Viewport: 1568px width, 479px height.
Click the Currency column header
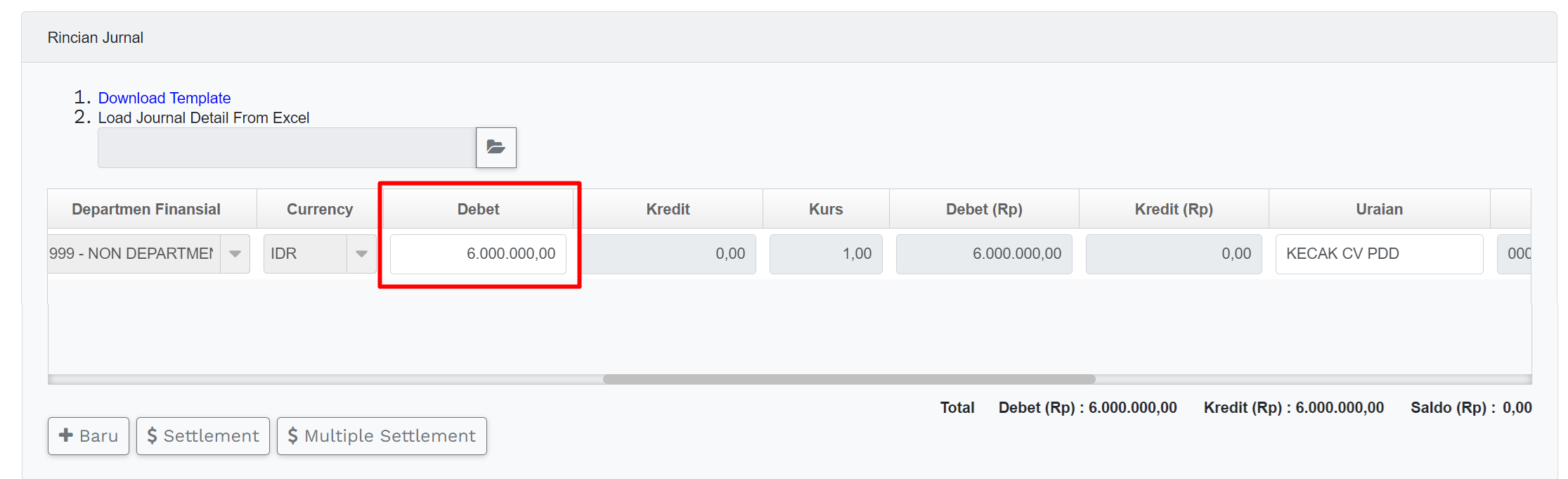pos(320,210)
